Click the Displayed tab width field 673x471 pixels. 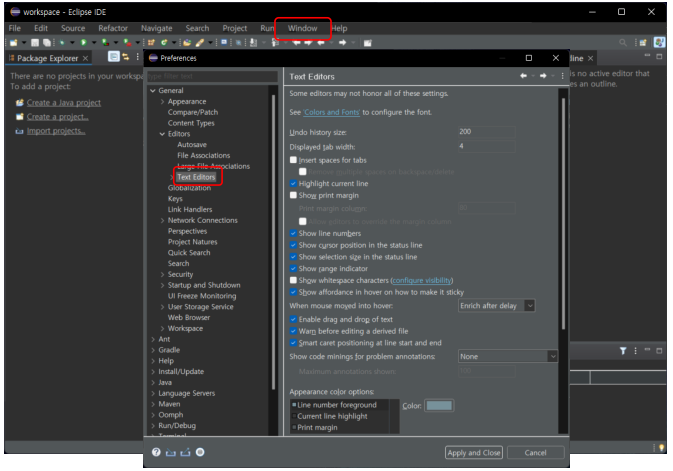[x=486, y=146]
